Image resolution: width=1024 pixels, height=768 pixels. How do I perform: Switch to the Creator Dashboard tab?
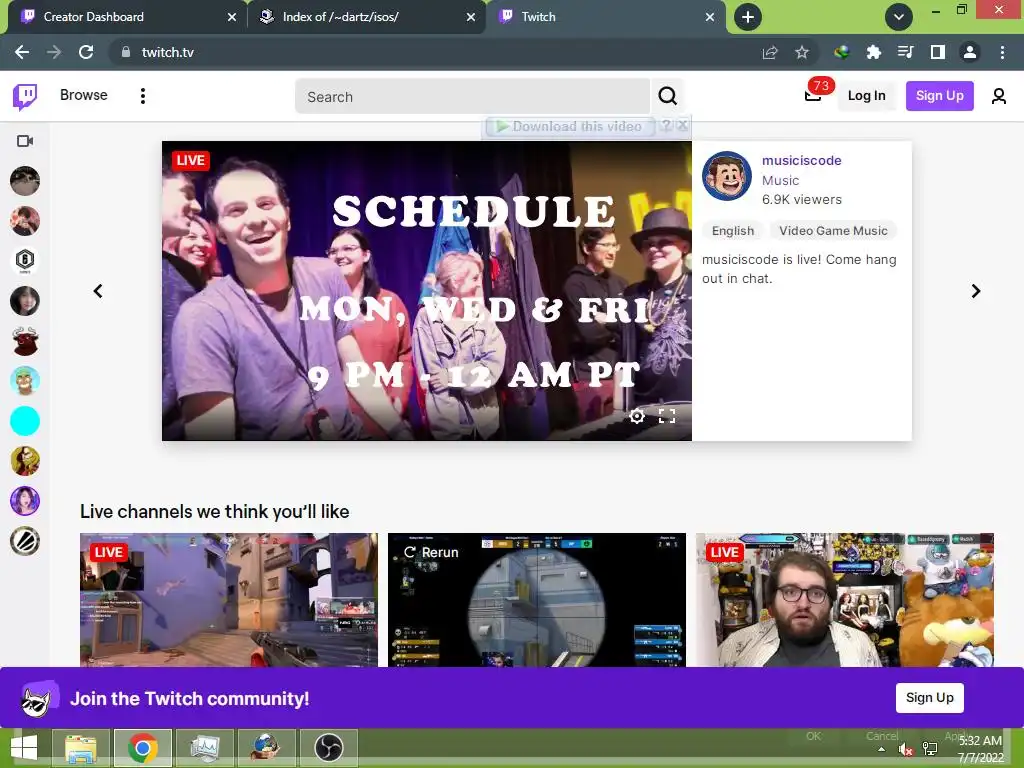click(124, 17)
